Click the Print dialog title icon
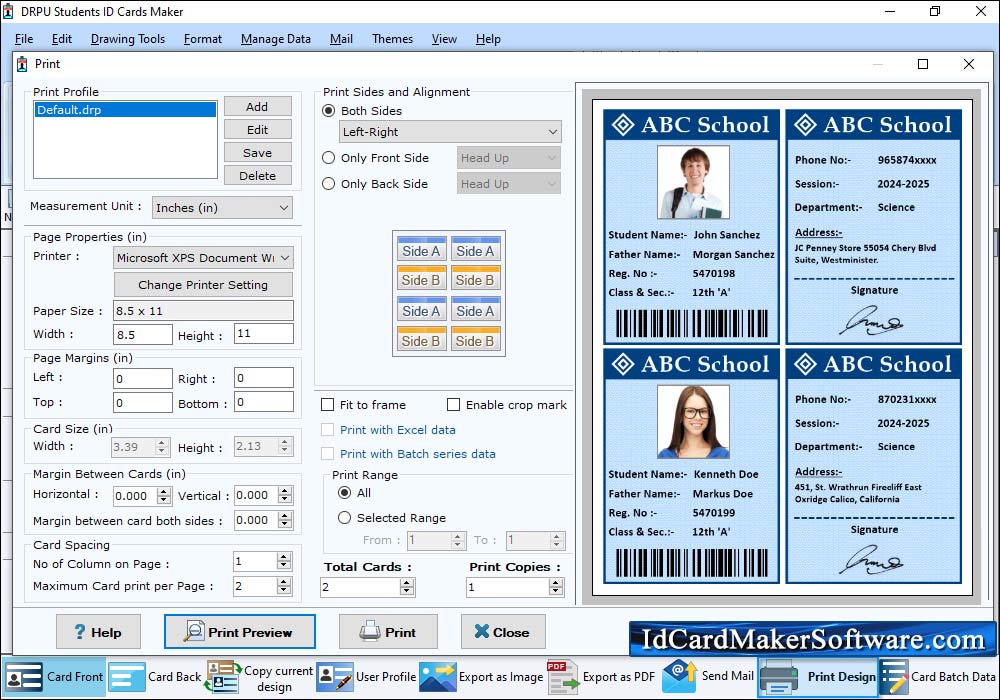This screenshot has height=700, width=1000. coord(22,64)
